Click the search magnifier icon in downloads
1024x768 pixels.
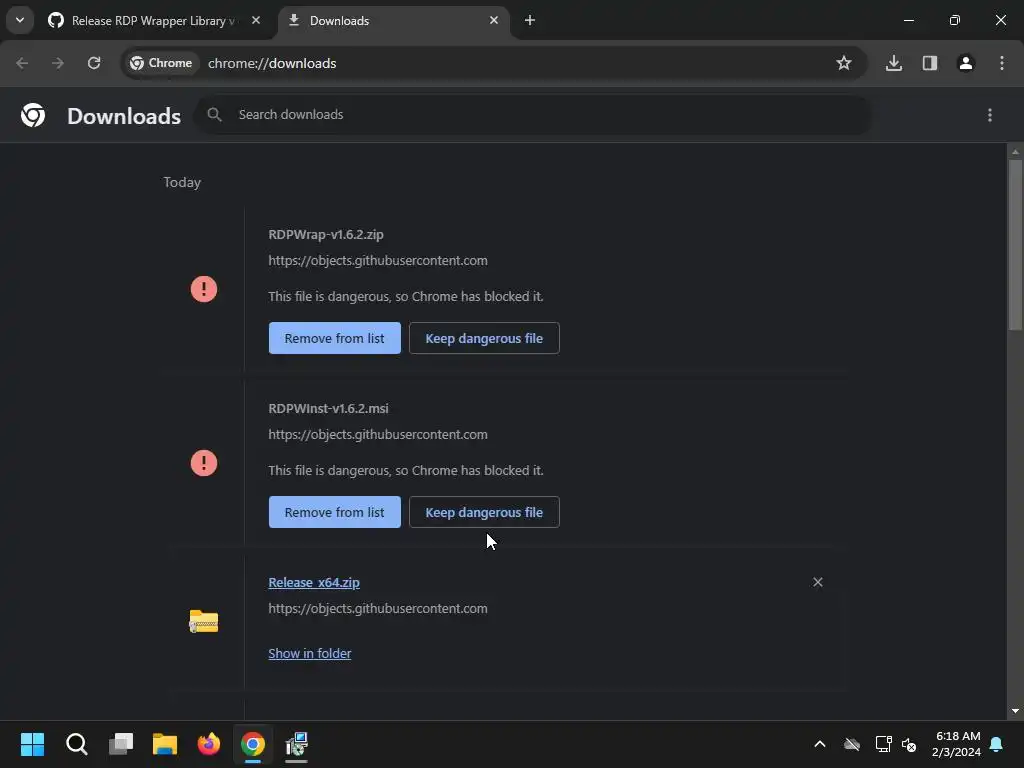(214, 115)
